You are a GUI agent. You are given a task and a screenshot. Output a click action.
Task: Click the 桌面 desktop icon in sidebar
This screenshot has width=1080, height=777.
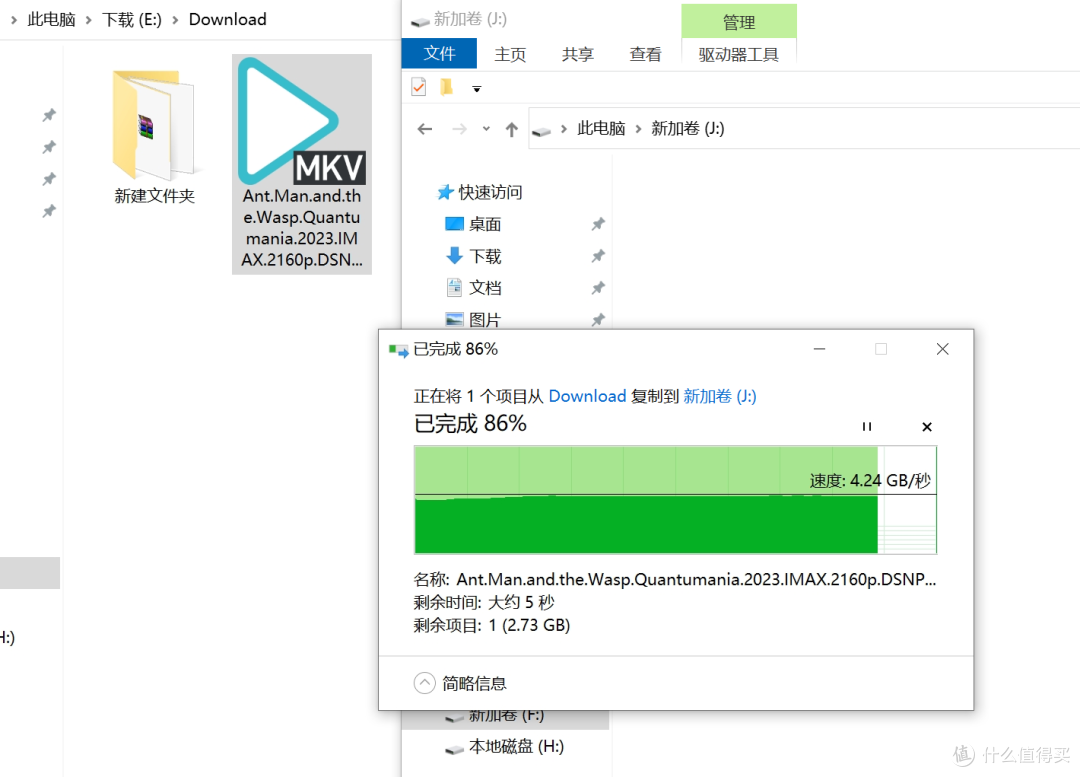tap(454, 223)
